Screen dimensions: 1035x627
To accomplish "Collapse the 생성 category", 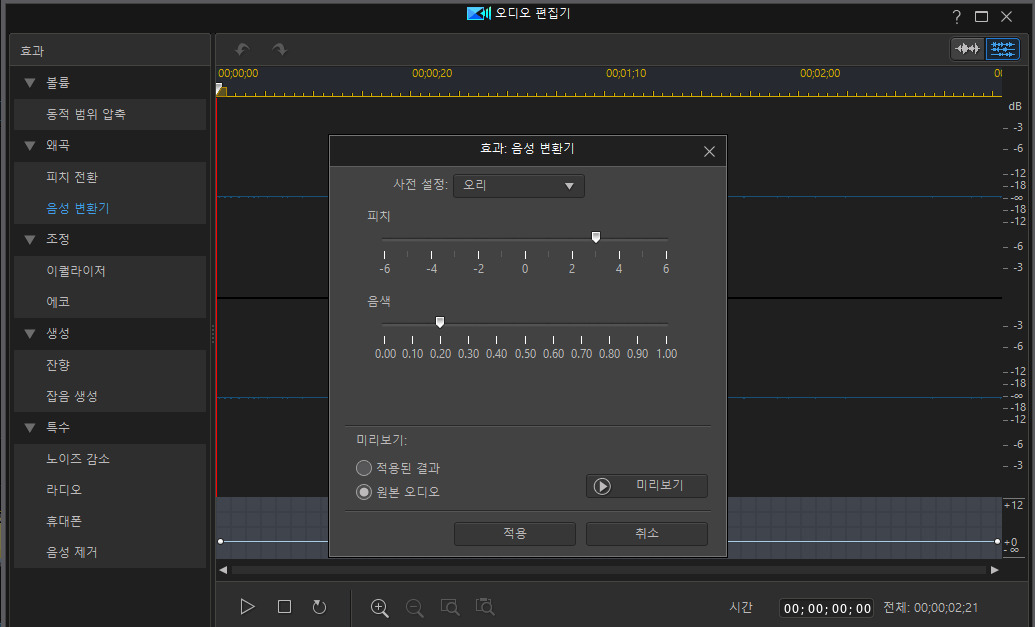I will pyautogui.click(x=30, y=333).
